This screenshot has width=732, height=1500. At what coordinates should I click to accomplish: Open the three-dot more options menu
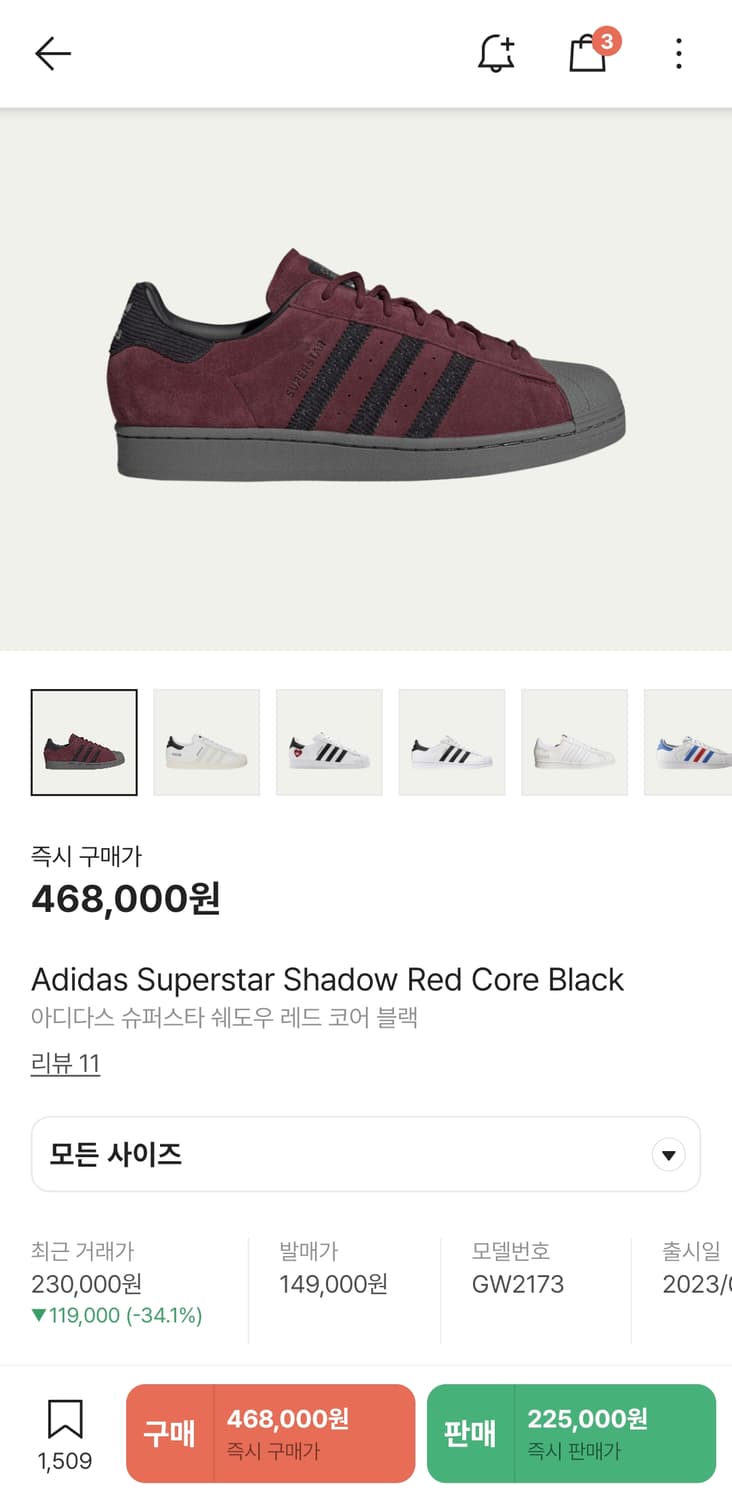point(678,53)
